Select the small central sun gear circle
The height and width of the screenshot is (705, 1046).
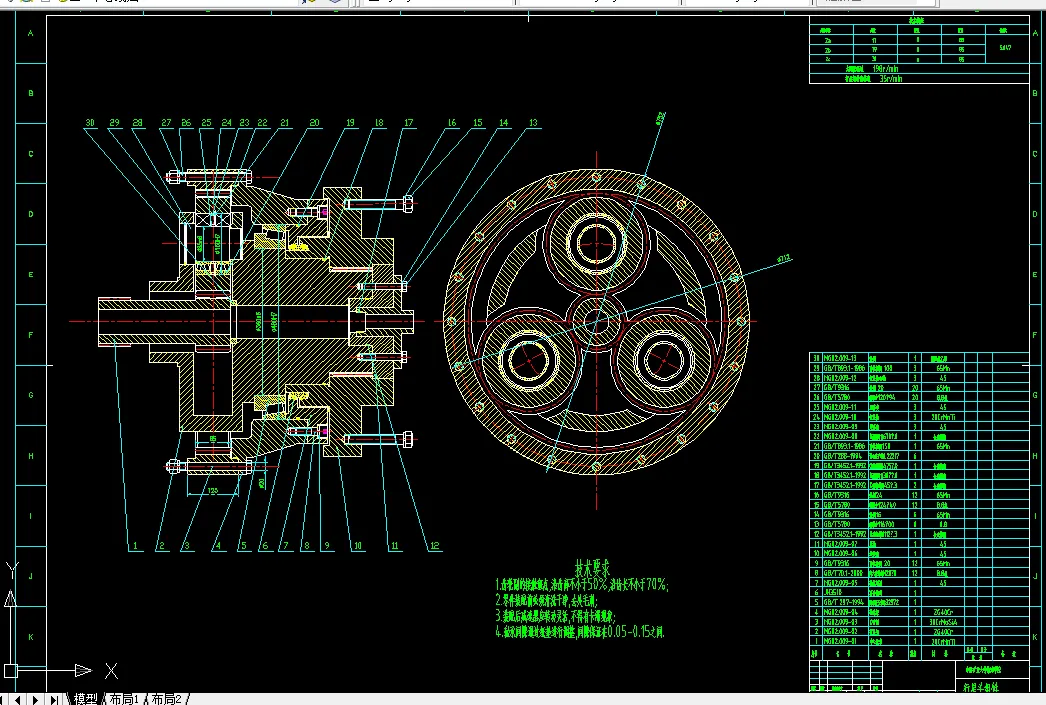596,323
